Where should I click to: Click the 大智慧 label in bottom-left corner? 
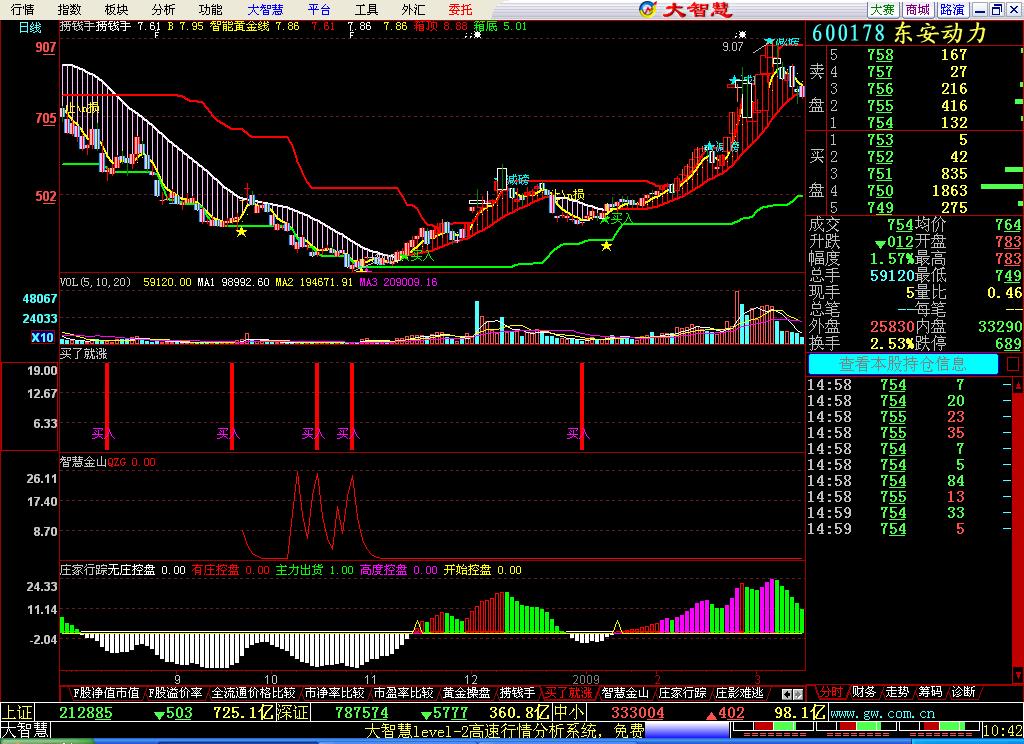[x=25, y=730]
